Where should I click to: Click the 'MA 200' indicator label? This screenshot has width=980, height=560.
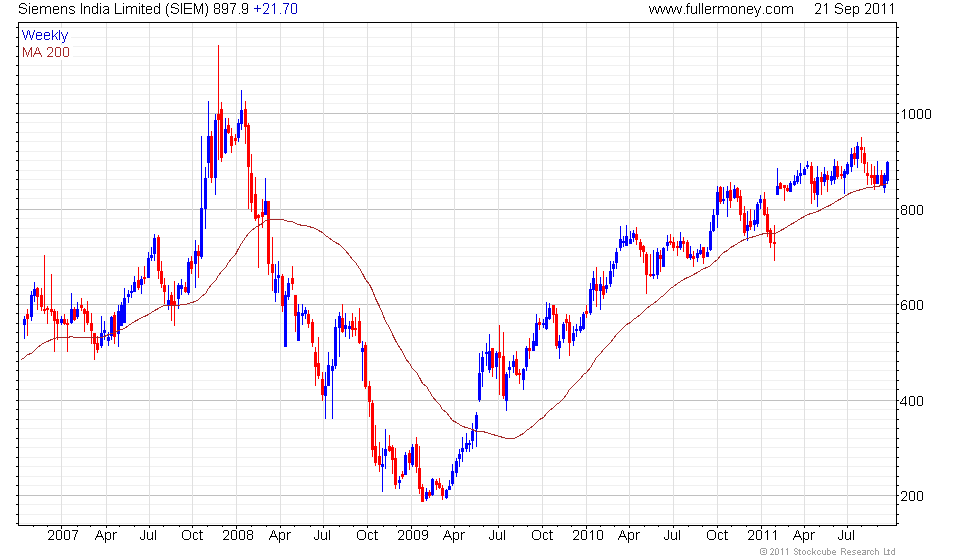(46, 52)
